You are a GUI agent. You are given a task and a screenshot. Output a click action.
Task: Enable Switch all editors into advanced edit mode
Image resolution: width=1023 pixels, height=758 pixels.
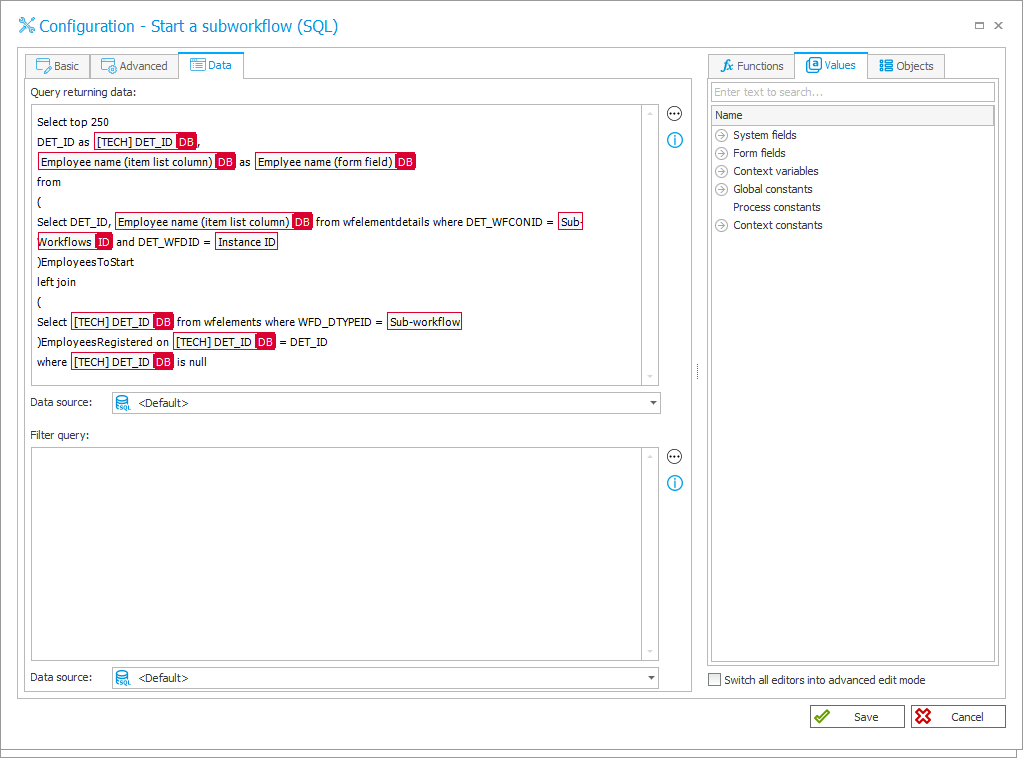click(715, 679)
